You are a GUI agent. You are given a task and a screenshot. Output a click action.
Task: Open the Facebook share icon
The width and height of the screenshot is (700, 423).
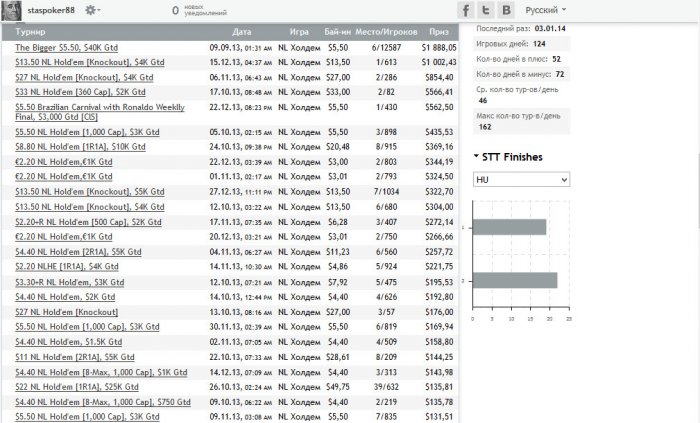point(466,10)
